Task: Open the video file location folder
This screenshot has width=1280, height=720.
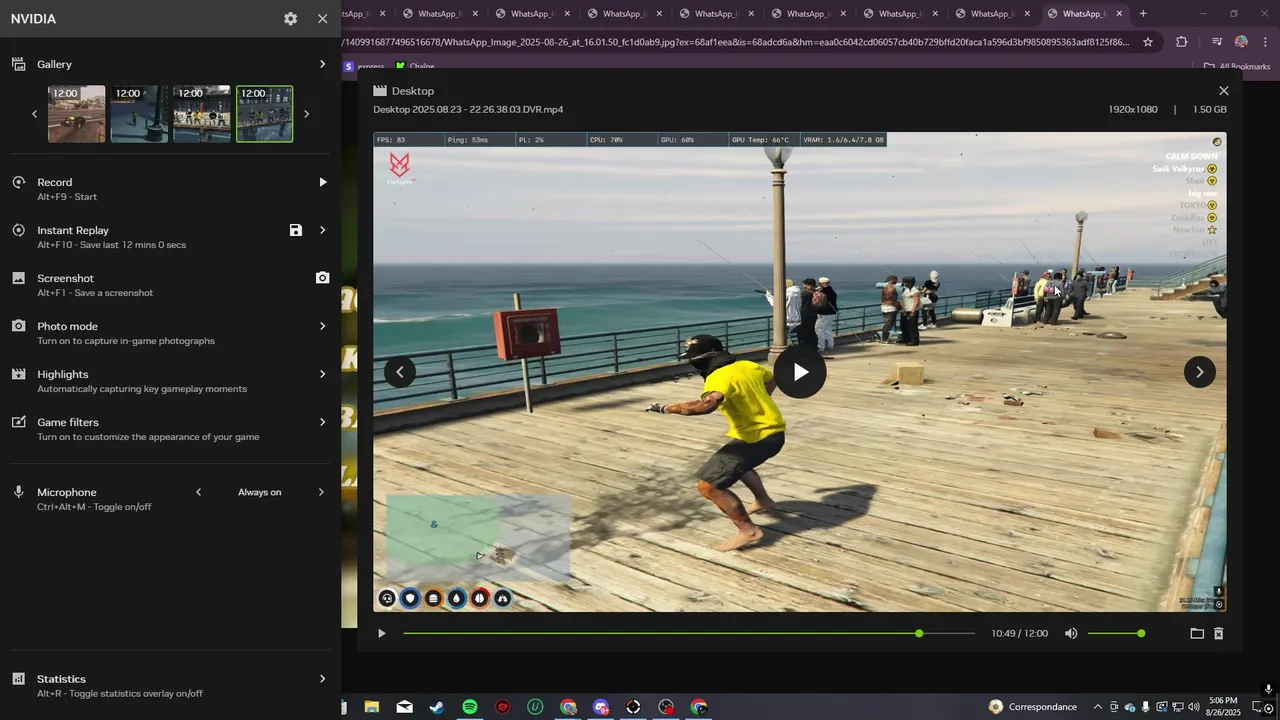Action: (1196, 633)
